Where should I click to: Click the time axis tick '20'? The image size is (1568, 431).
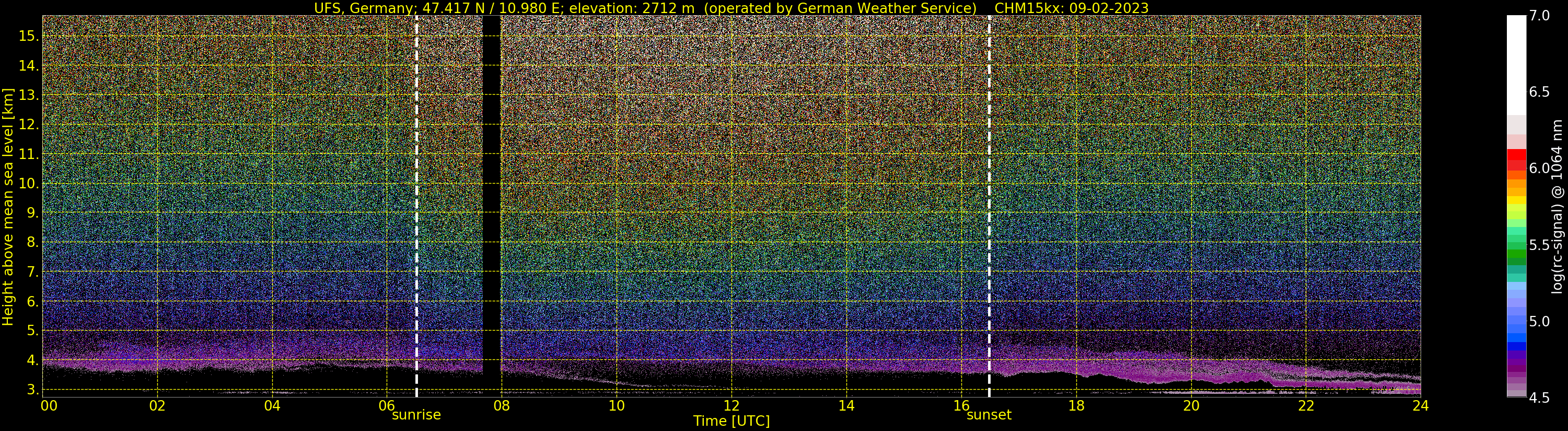point(1191,405)
